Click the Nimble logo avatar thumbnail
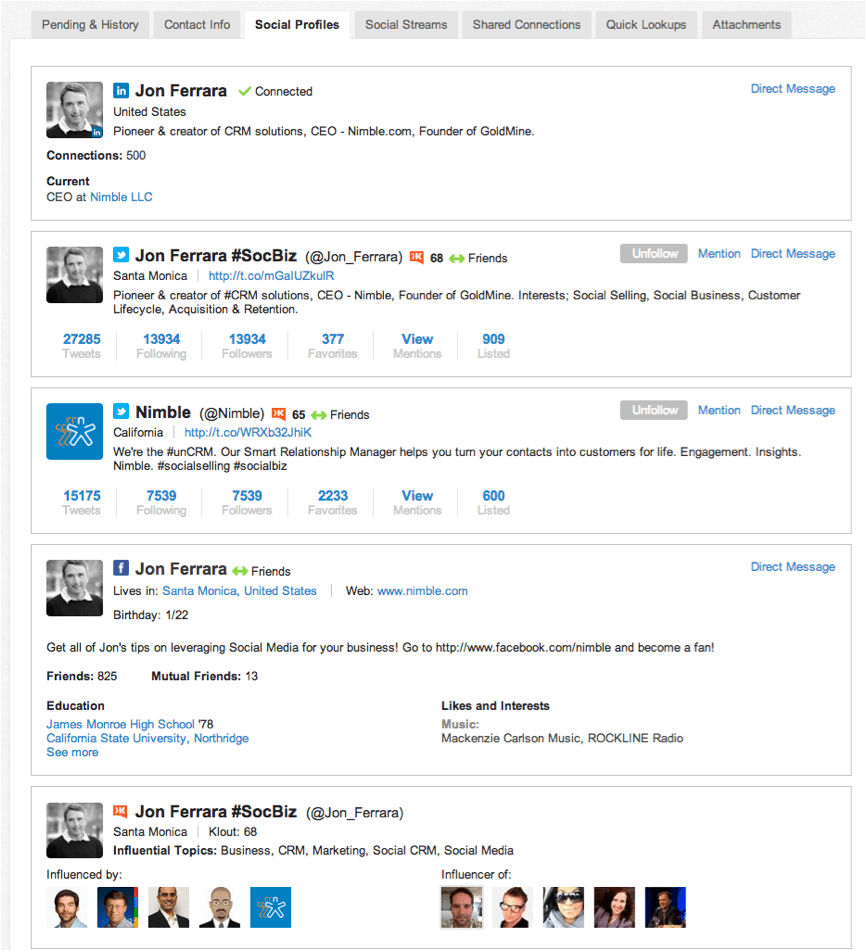This screenshot has height=951, width=867. click(x=74, y=431)
